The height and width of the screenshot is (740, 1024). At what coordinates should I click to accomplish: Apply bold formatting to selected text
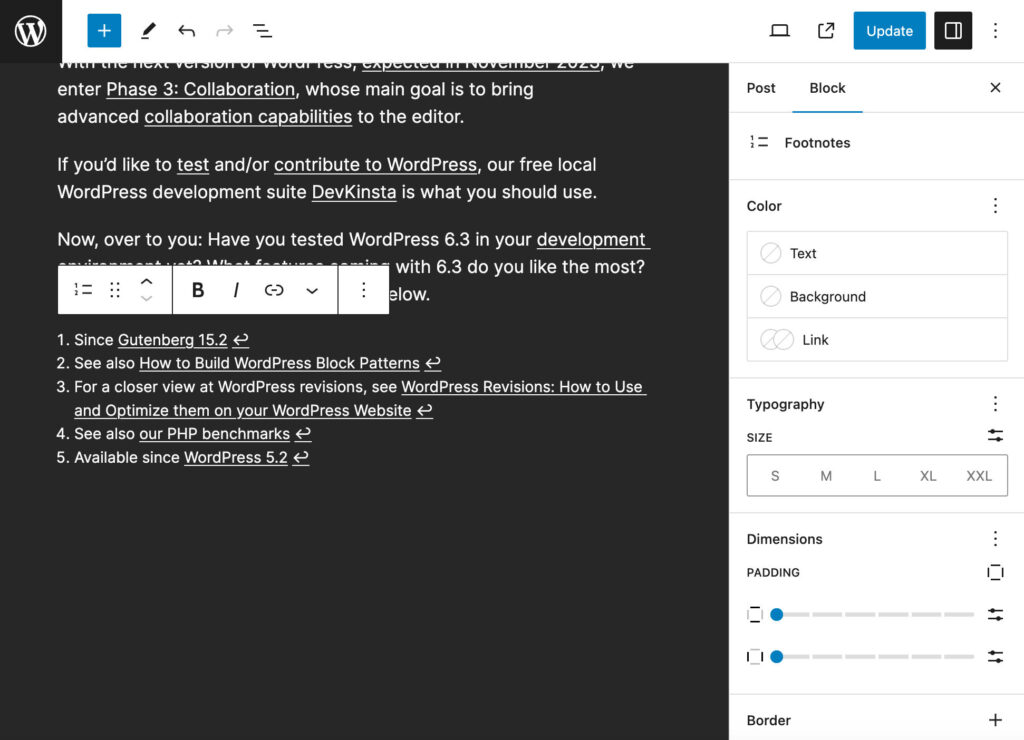197,289
